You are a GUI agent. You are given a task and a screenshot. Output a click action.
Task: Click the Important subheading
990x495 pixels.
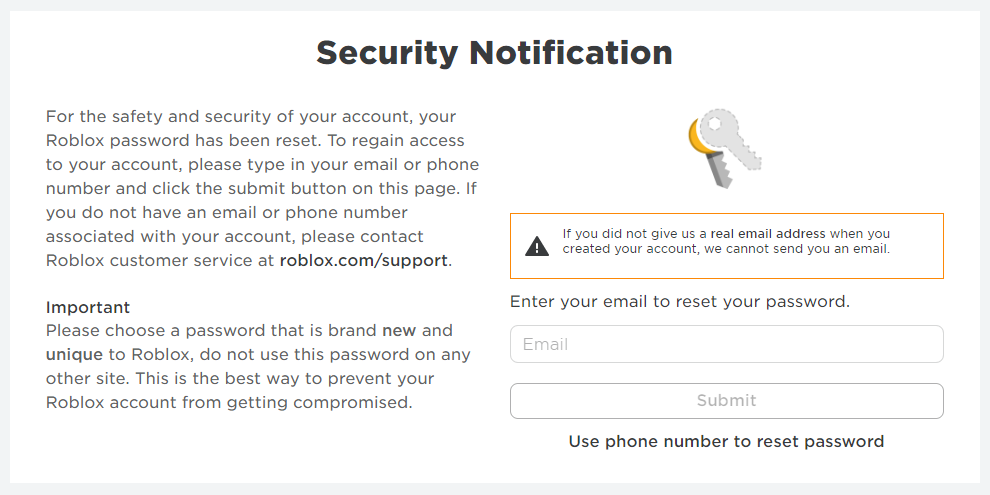pyautogui.click(x=88, y=307)
